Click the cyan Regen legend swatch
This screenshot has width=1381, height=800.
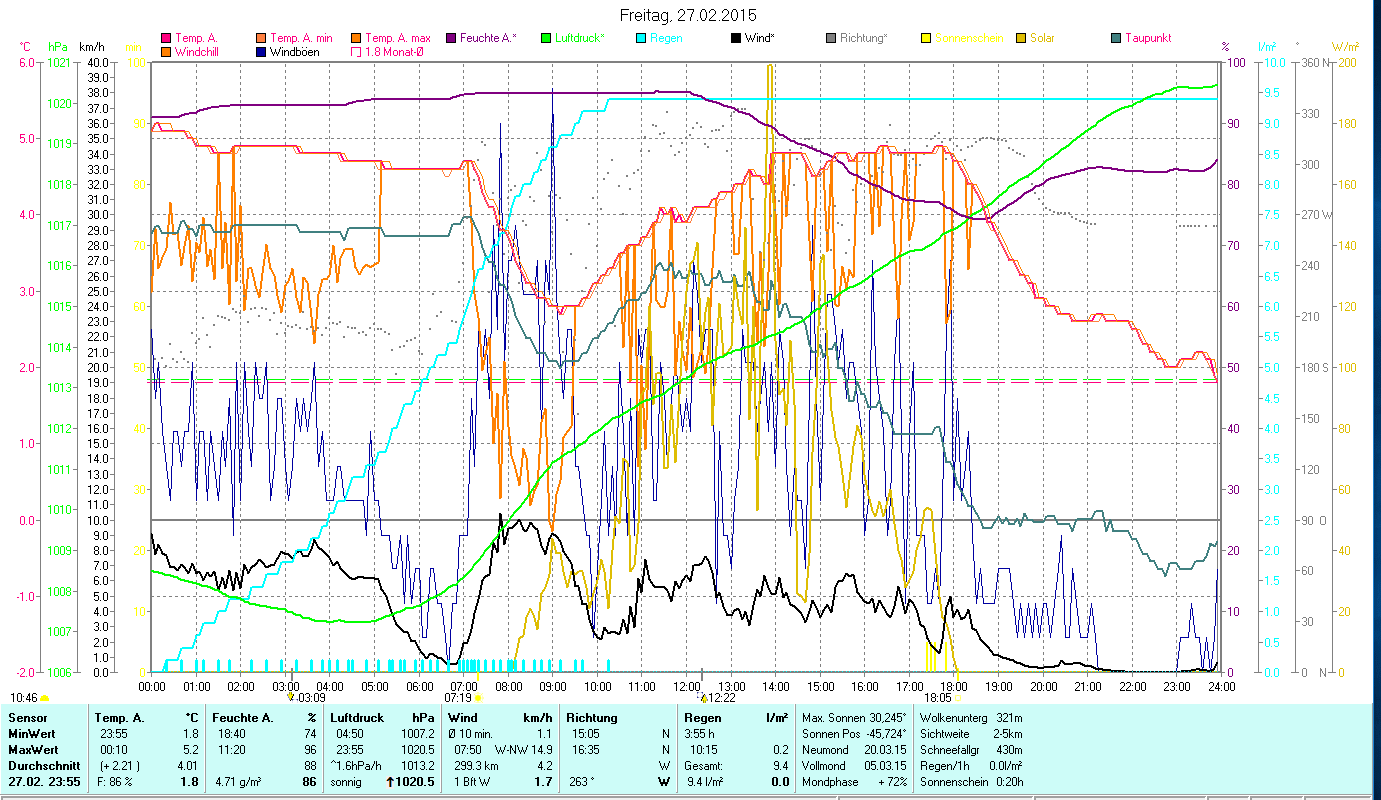(641, 39)
